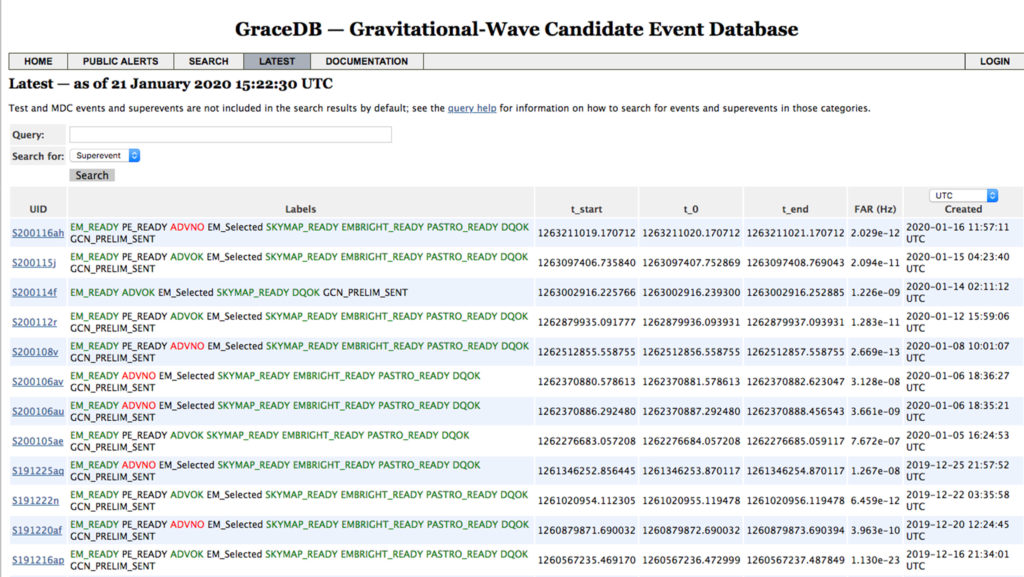The image size is (1024, 577).
Task: Follow the query help link
Action: click(472, 108)
